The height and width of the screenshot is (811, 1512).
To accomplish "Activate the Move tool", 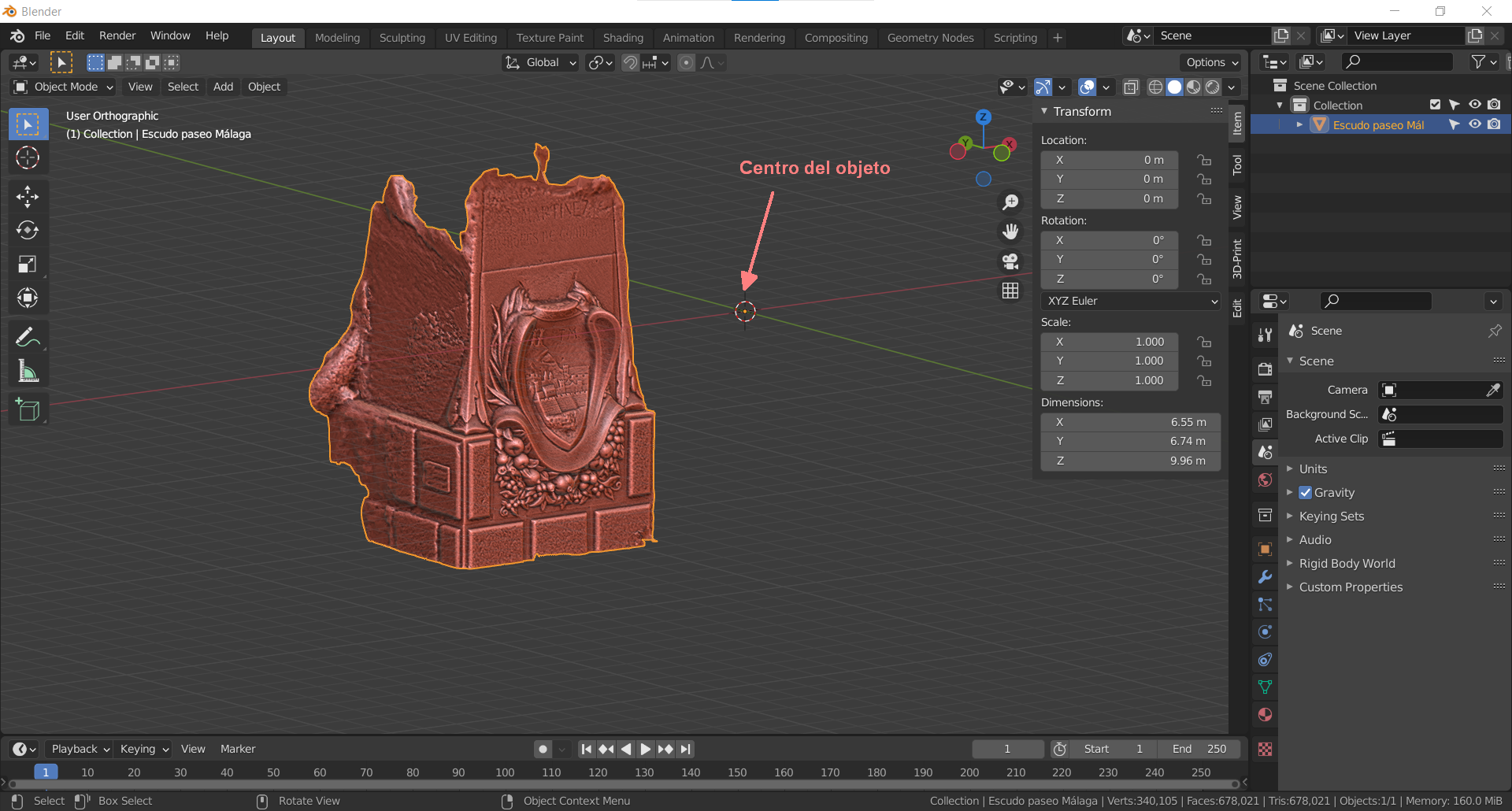I will click(28, 196).
